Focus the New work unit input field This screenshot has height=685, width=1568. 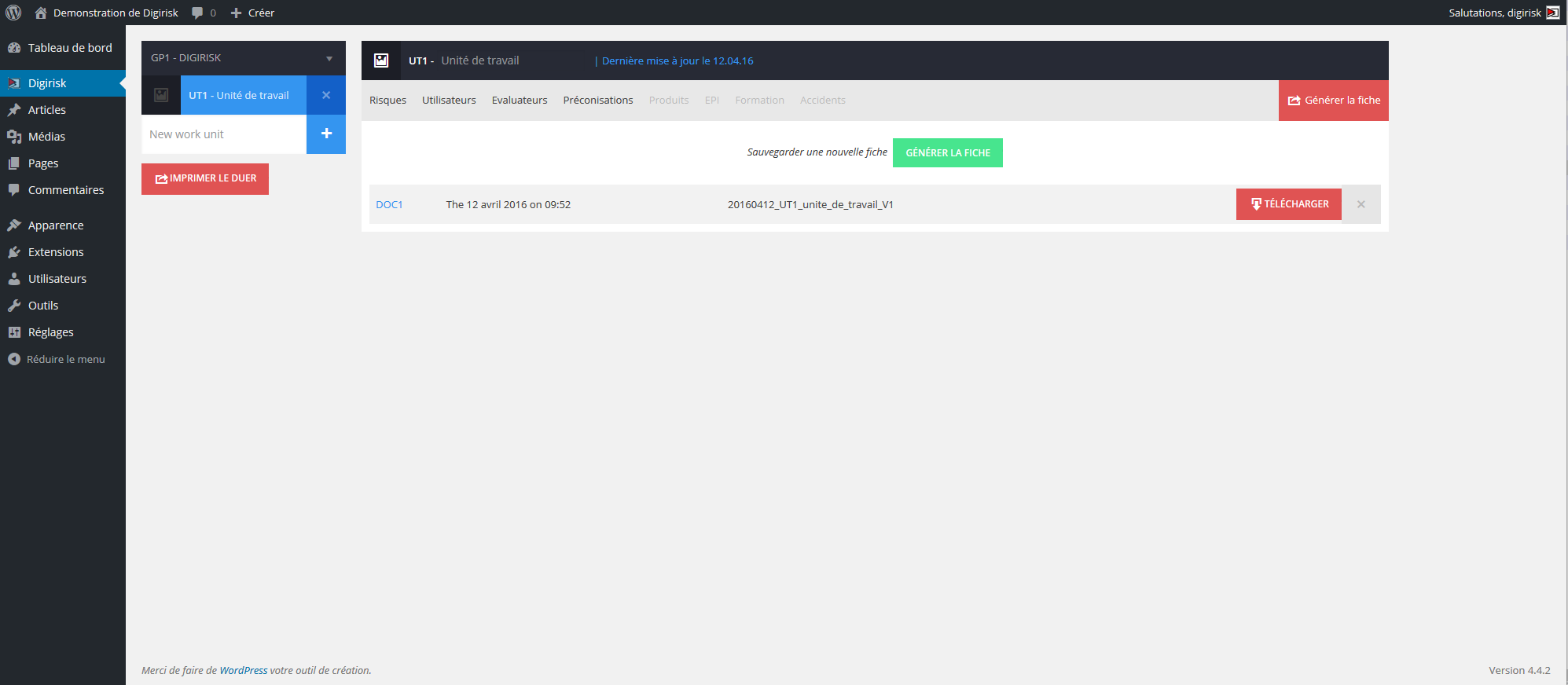pos(224,134)
